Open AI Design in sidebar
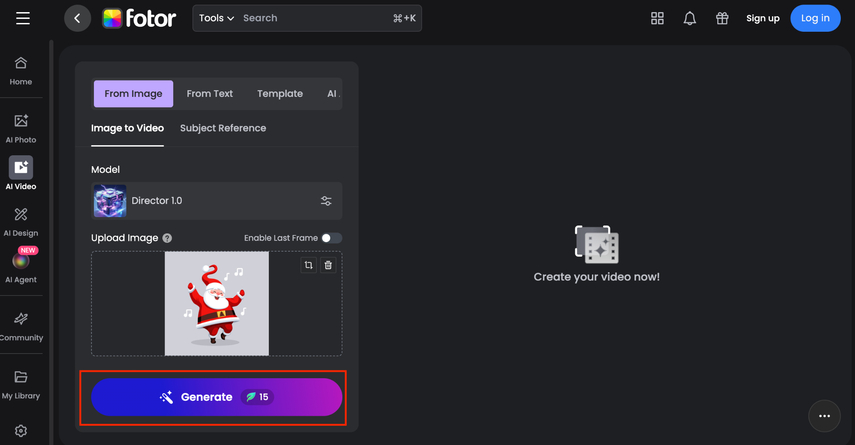Viewport: 855px width, 445px height. [x=21, y=222]
